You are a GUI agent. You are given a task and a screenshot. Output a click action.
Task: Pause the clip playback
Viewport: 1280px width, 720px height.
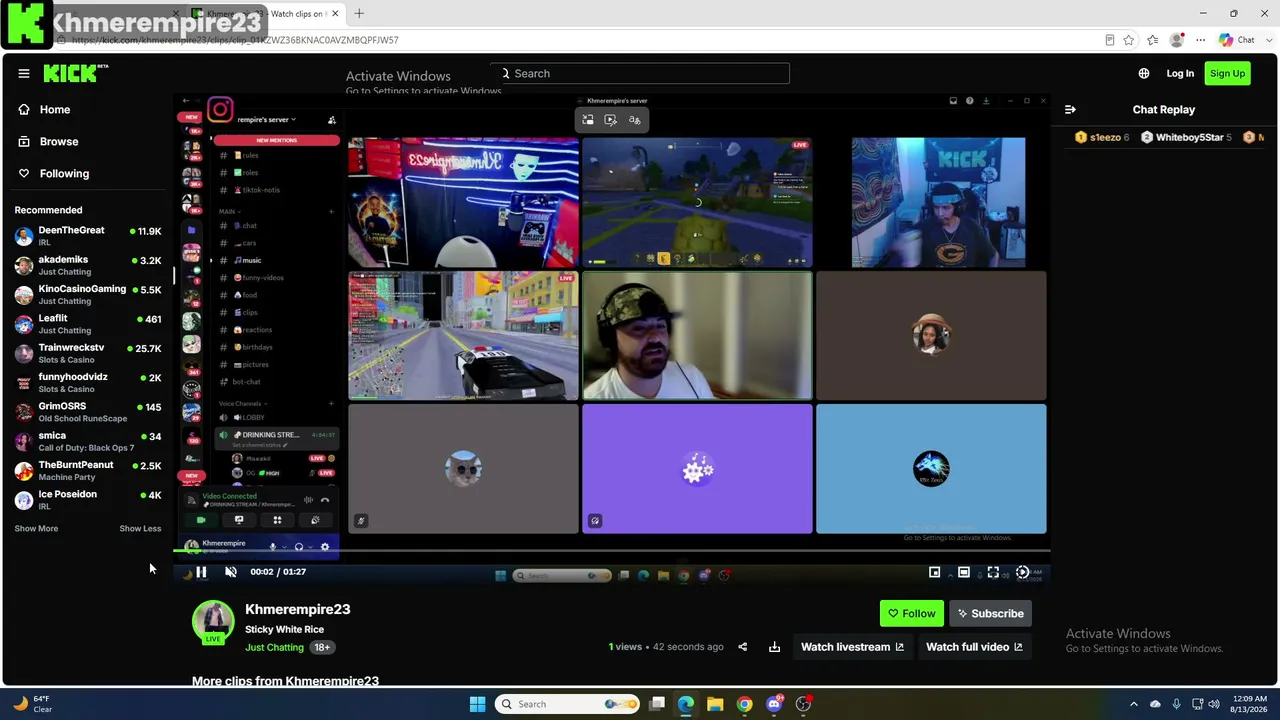coord(201,572)
